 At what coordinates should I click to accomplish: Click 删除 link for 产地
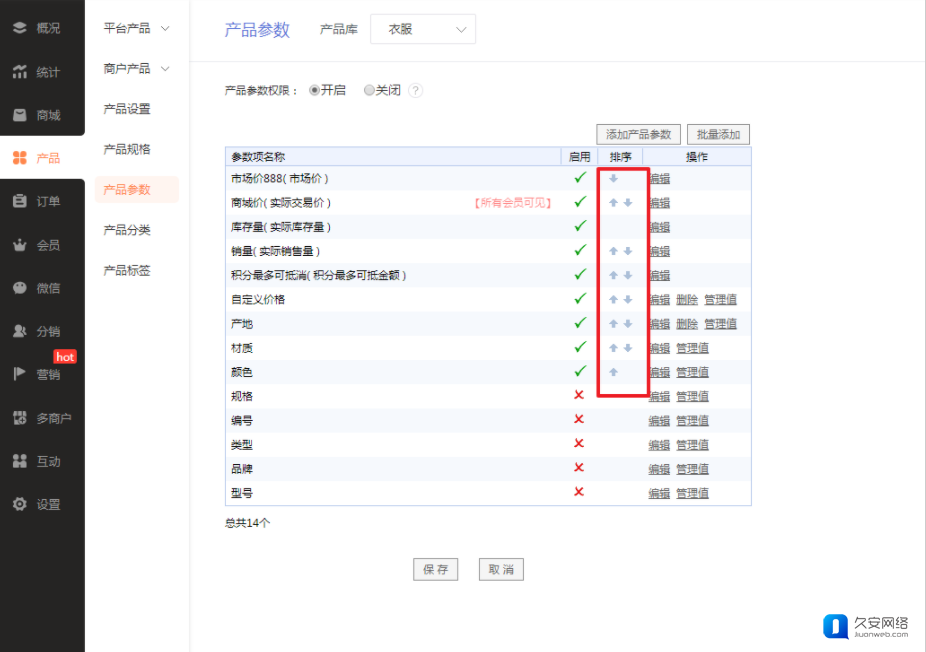pyautogui.click(x=686, y=324)
